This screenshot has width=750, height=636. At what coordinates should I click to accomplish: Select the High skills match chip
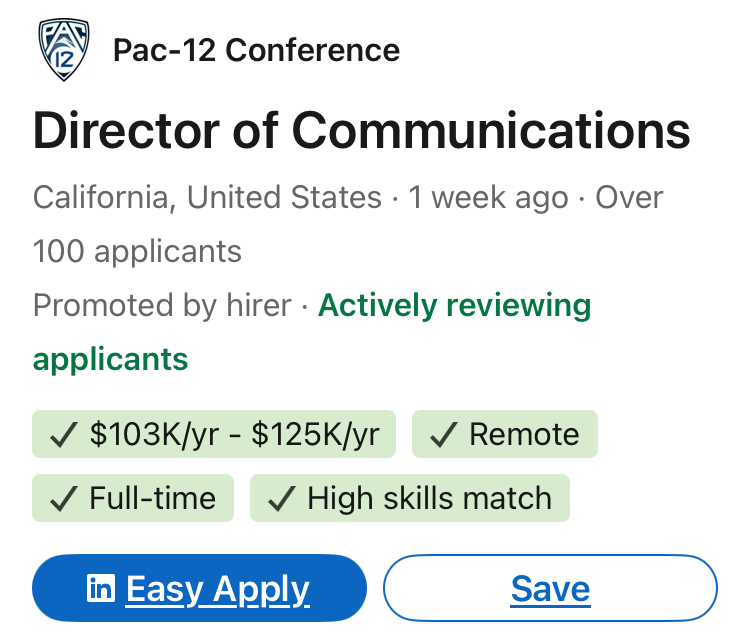[410, 498]
